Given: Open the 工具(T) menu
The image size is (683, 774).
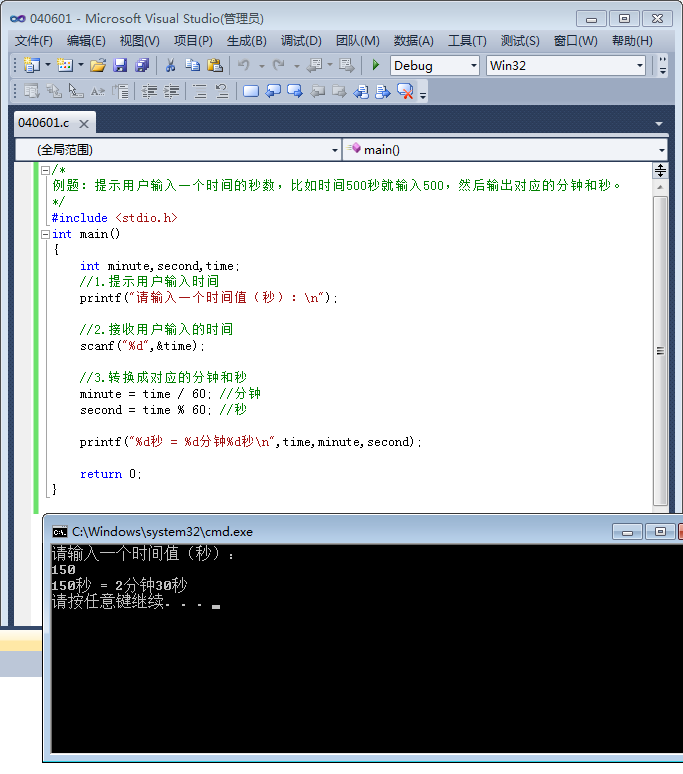Looking at the screenshot, I should (467, 40).
